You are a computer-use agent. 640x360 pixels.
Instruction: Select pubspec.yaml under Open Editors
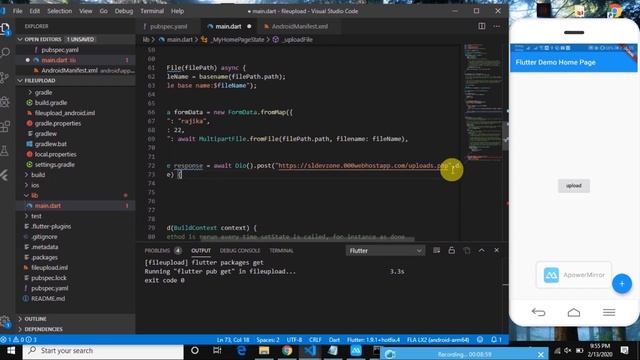coord(76,50)
